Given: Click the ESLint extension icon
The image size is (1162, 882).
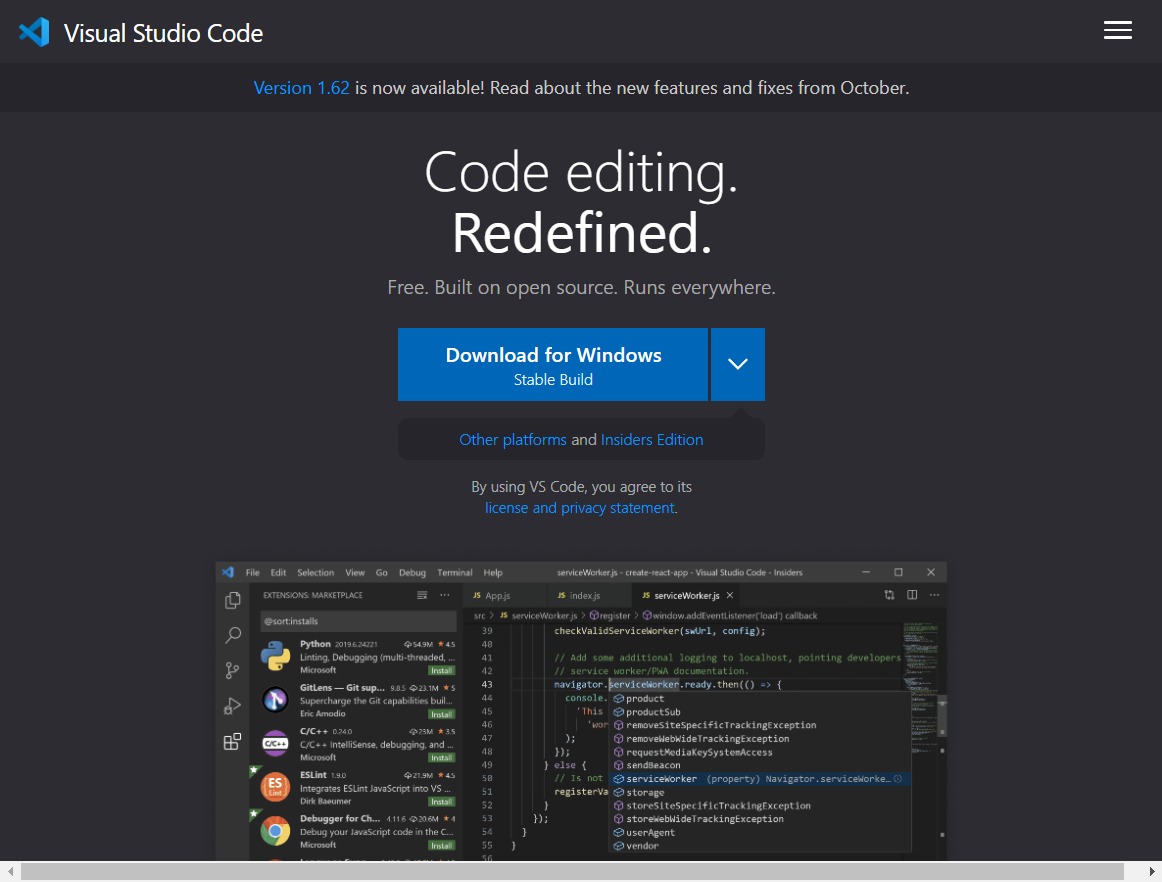Looking at the screenshot, I should (275, 787).
